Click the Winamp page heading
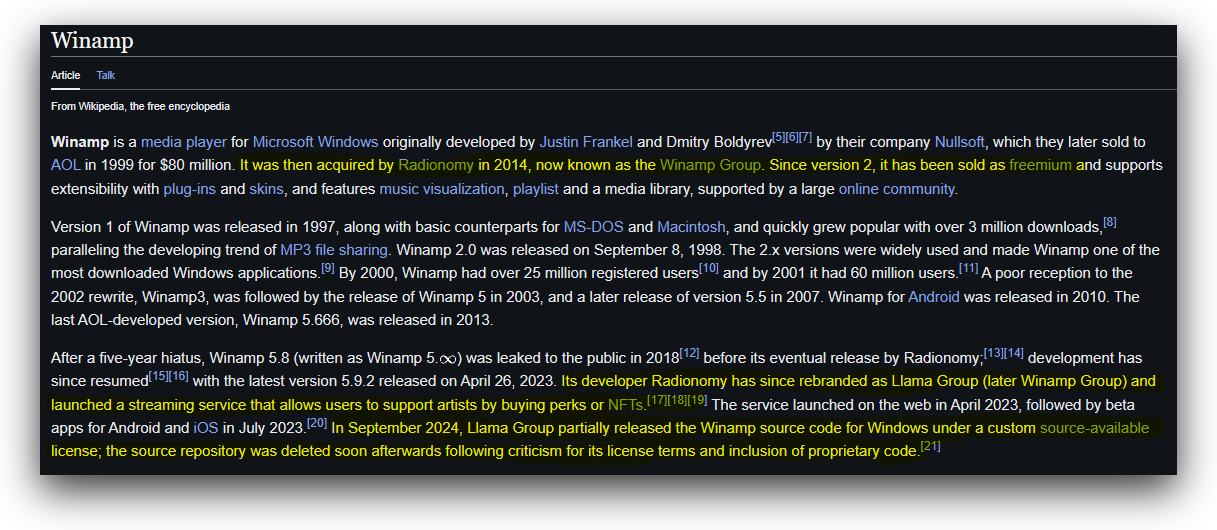The width and height of the screenshot is (1217, 530). click(x=92, y=41)
